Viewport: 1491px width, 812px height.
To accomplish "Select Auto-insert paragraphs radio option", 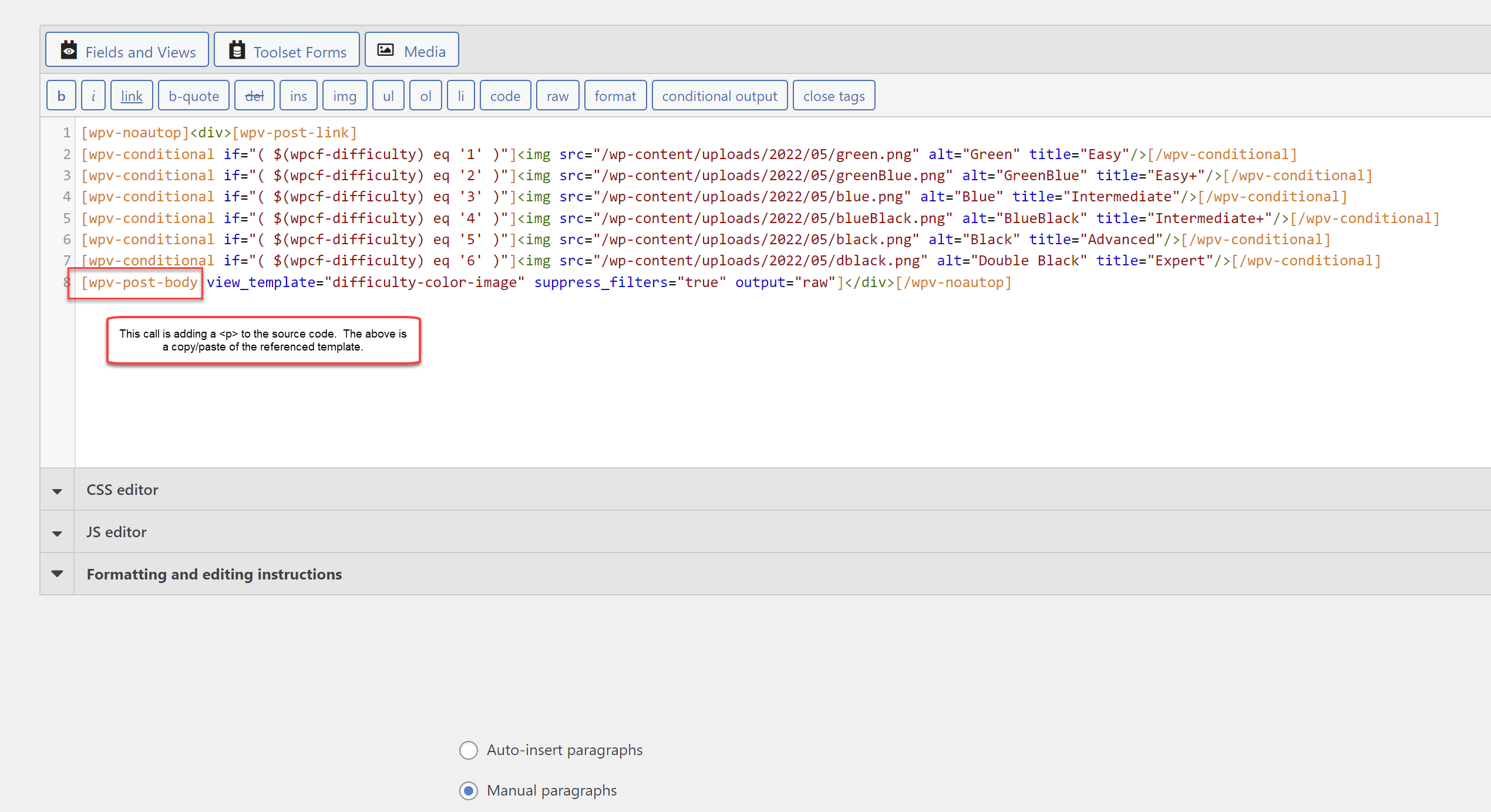I will [x=468, y=750].
